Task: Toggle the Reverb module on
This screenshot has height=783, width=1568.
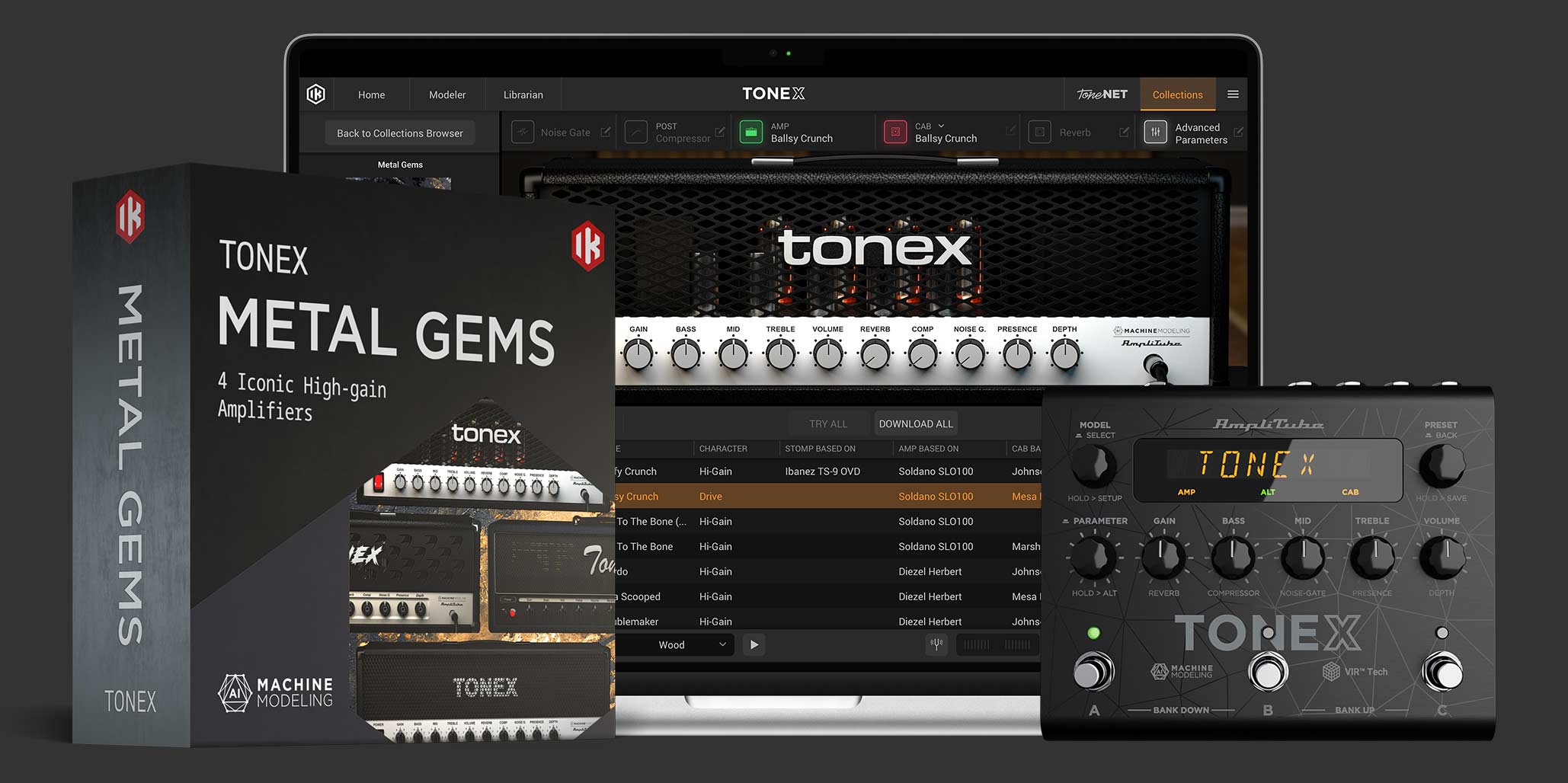Action: point(1038,132)
